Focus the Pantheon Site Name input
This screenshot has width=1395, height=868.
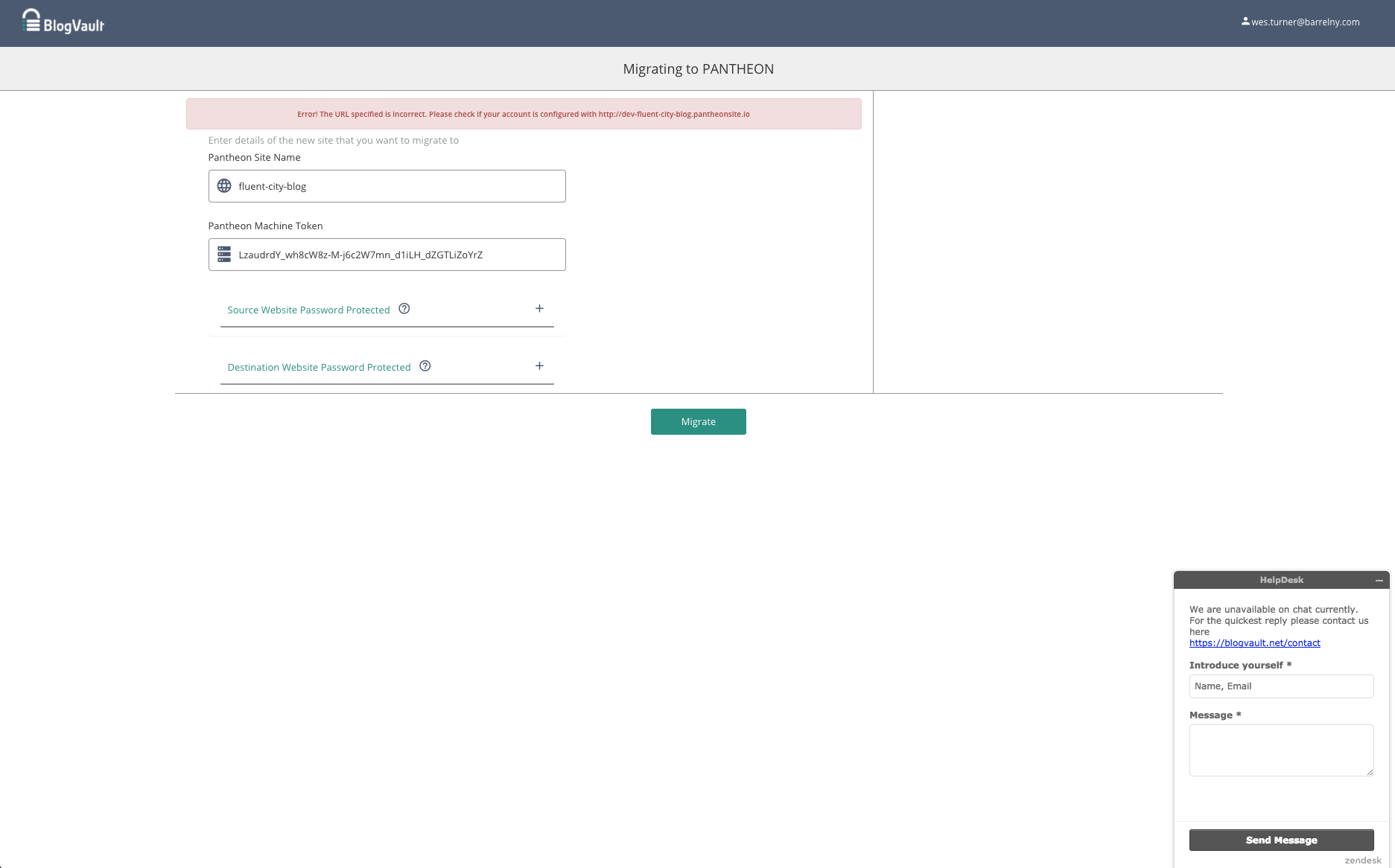(x=387, y=186)
